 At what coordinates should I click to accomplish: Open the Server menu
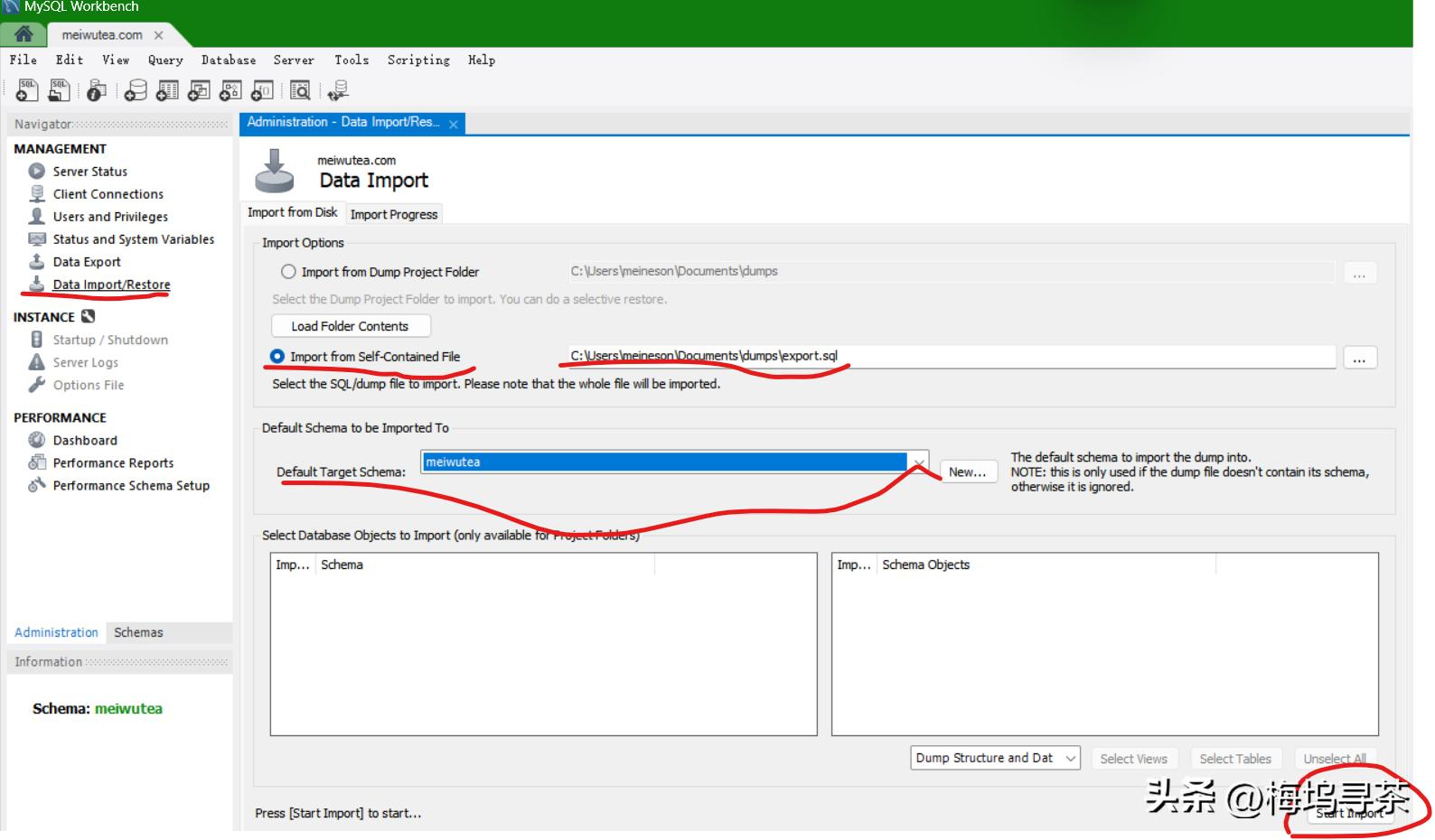(x=294, y=61)
